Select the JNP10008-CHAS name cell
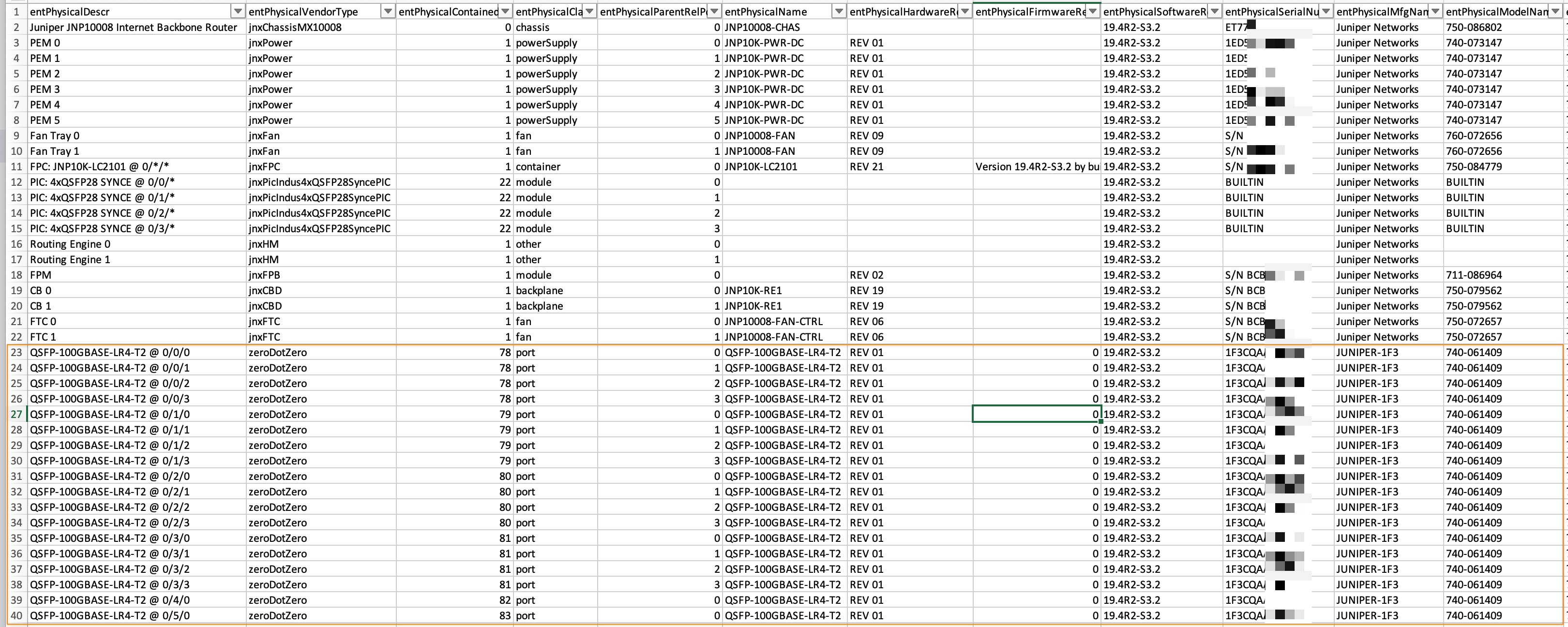 pyautogui.click(x=784, y=28)
